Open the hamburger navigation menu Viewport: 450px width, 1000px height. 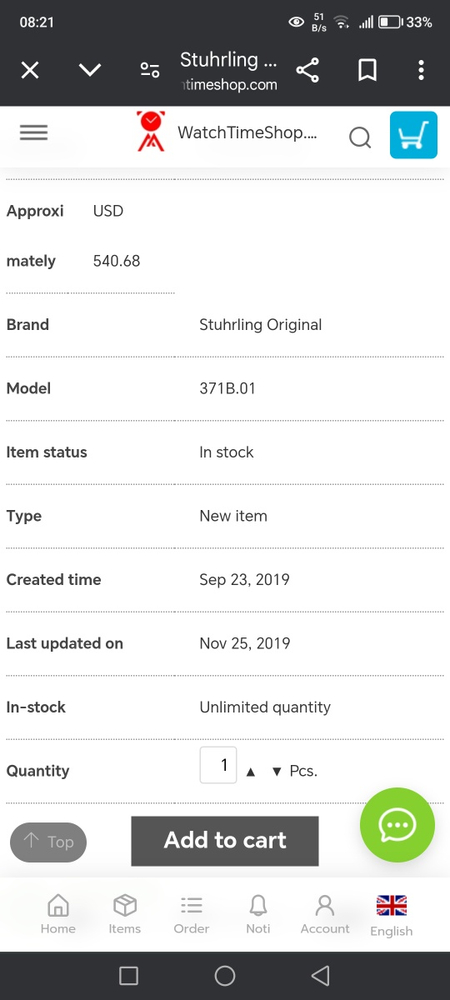[34, 133]
